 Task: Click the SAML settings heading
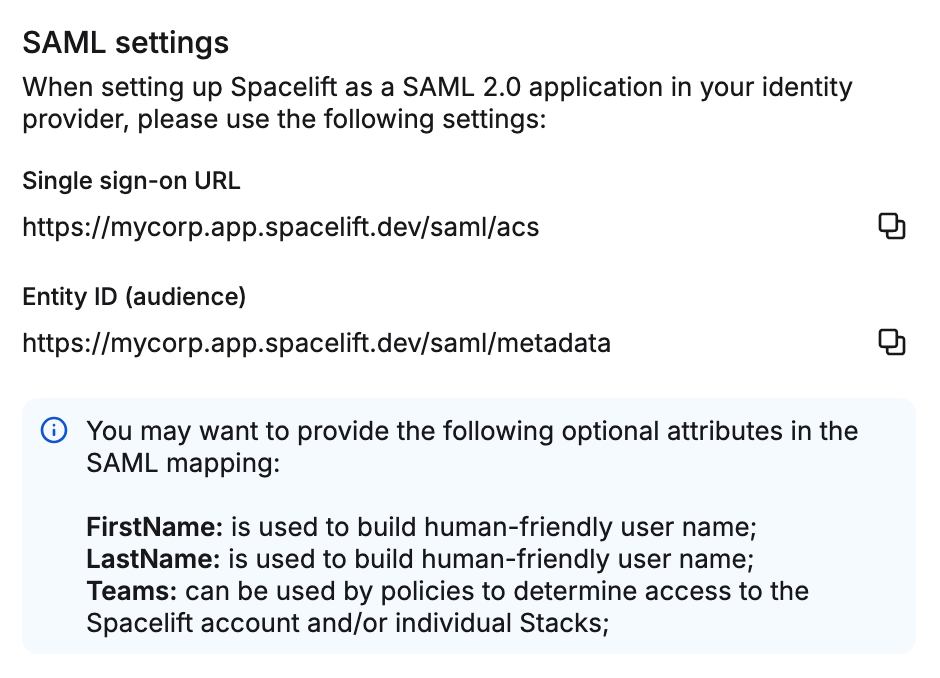tap(126, 43)
